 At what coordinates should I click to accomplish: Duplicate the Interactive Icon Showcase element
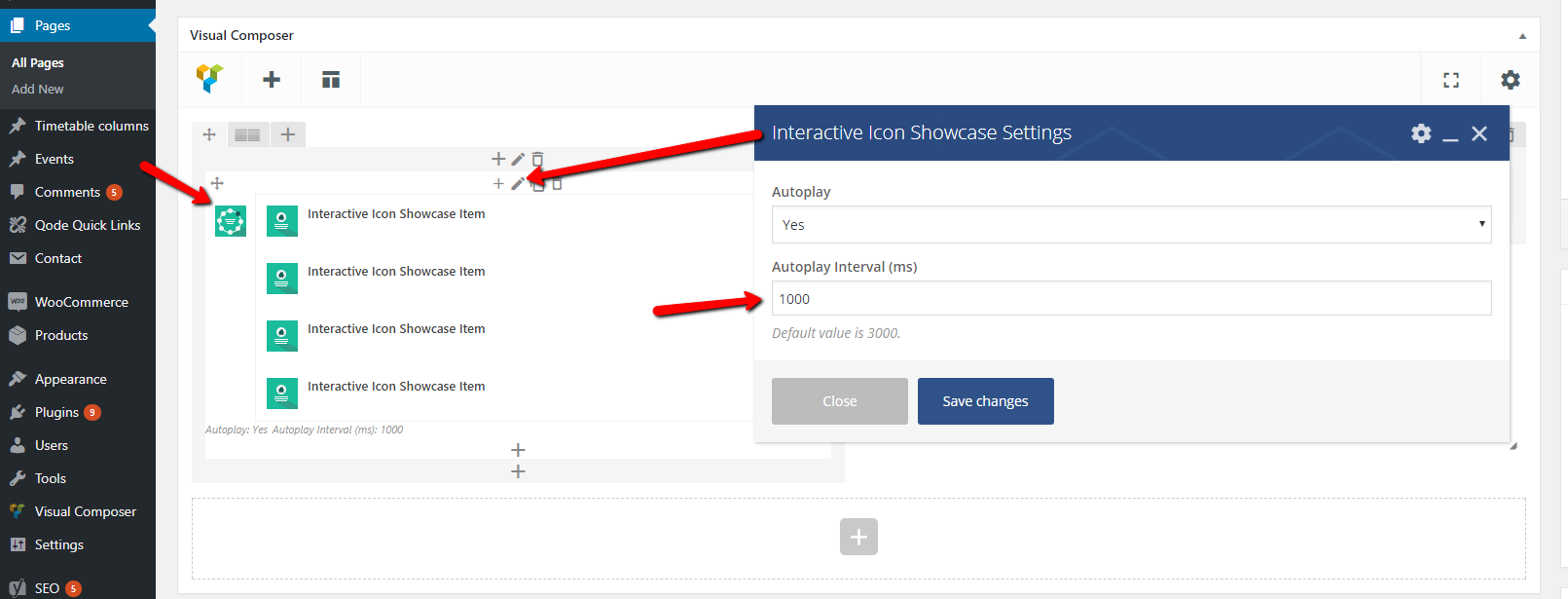click(x=537, y=184)
